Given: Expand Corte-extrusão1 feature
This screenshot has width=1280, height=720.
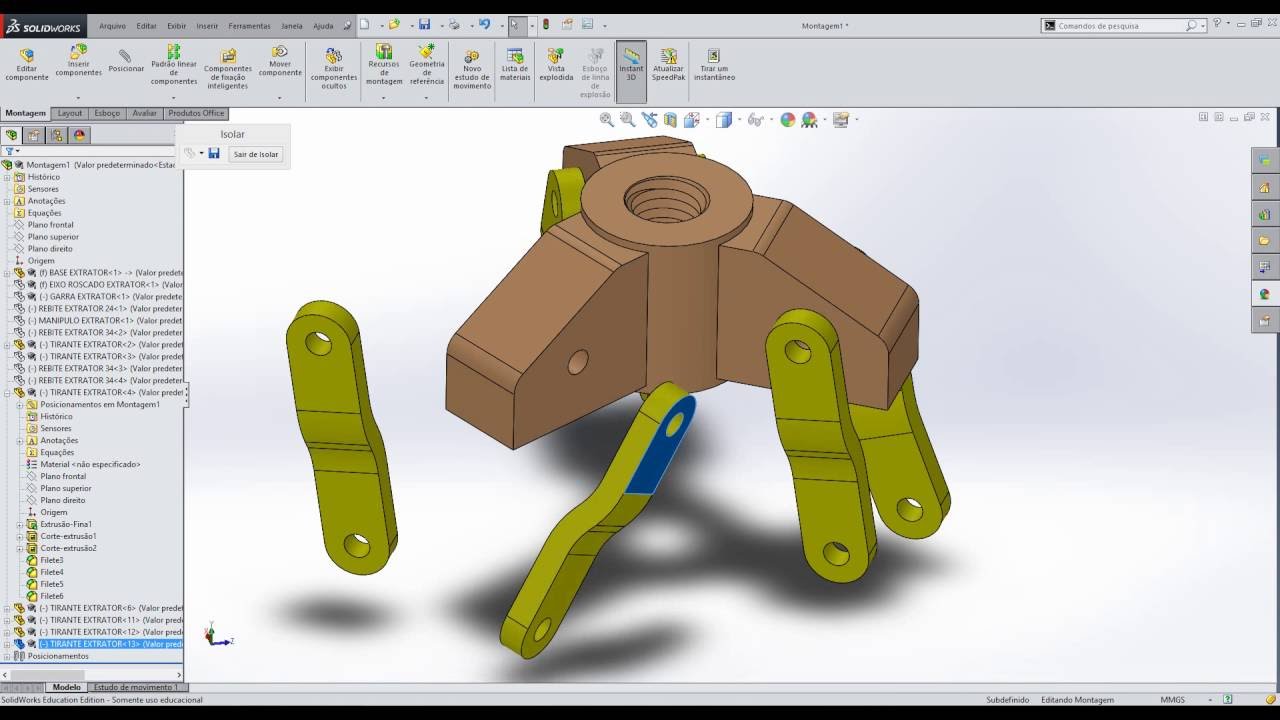Looking at the screenshot, I should pyautogui.click(x=19, y=537).
